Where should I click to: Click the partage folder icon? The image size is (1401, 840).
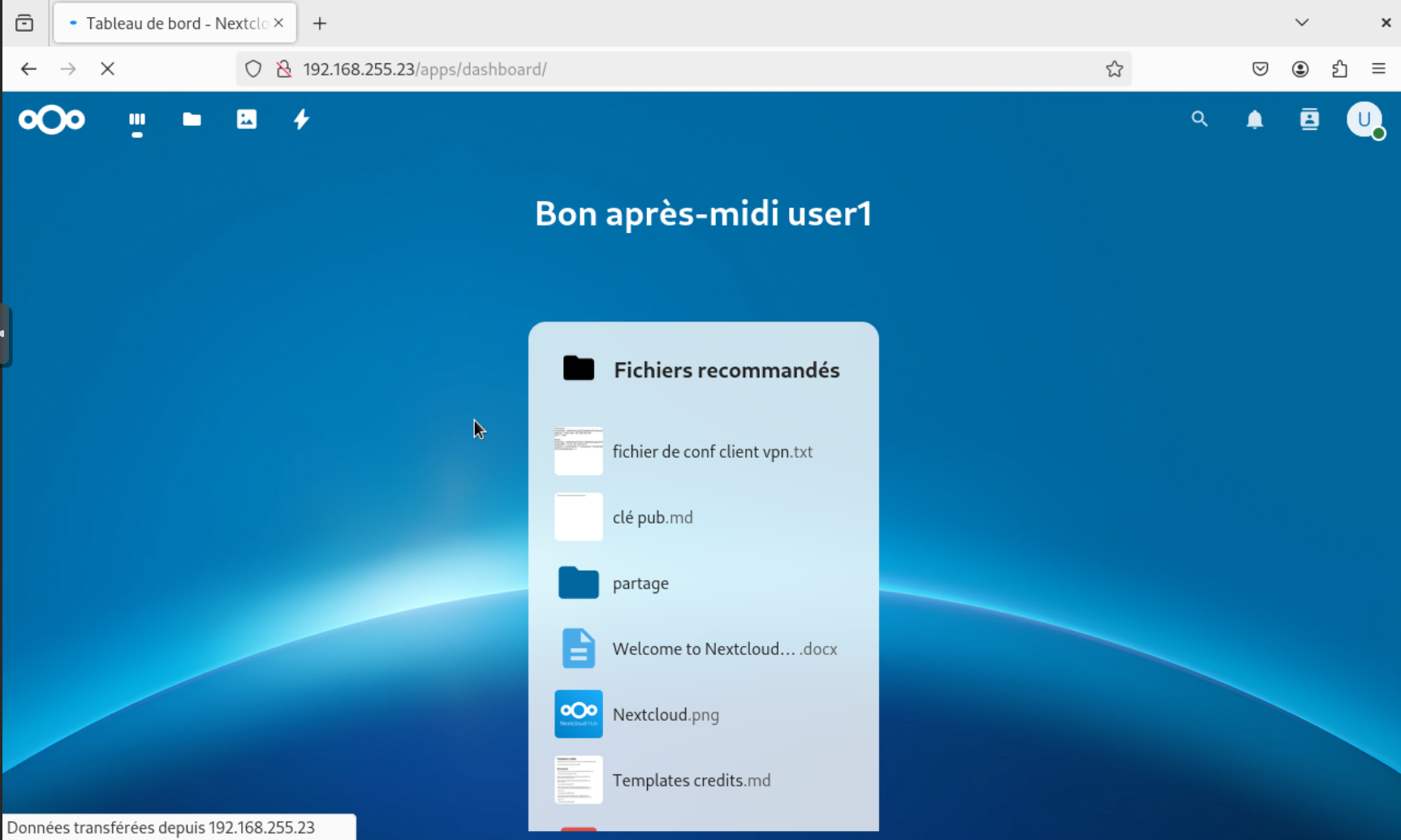coord(579,583)
